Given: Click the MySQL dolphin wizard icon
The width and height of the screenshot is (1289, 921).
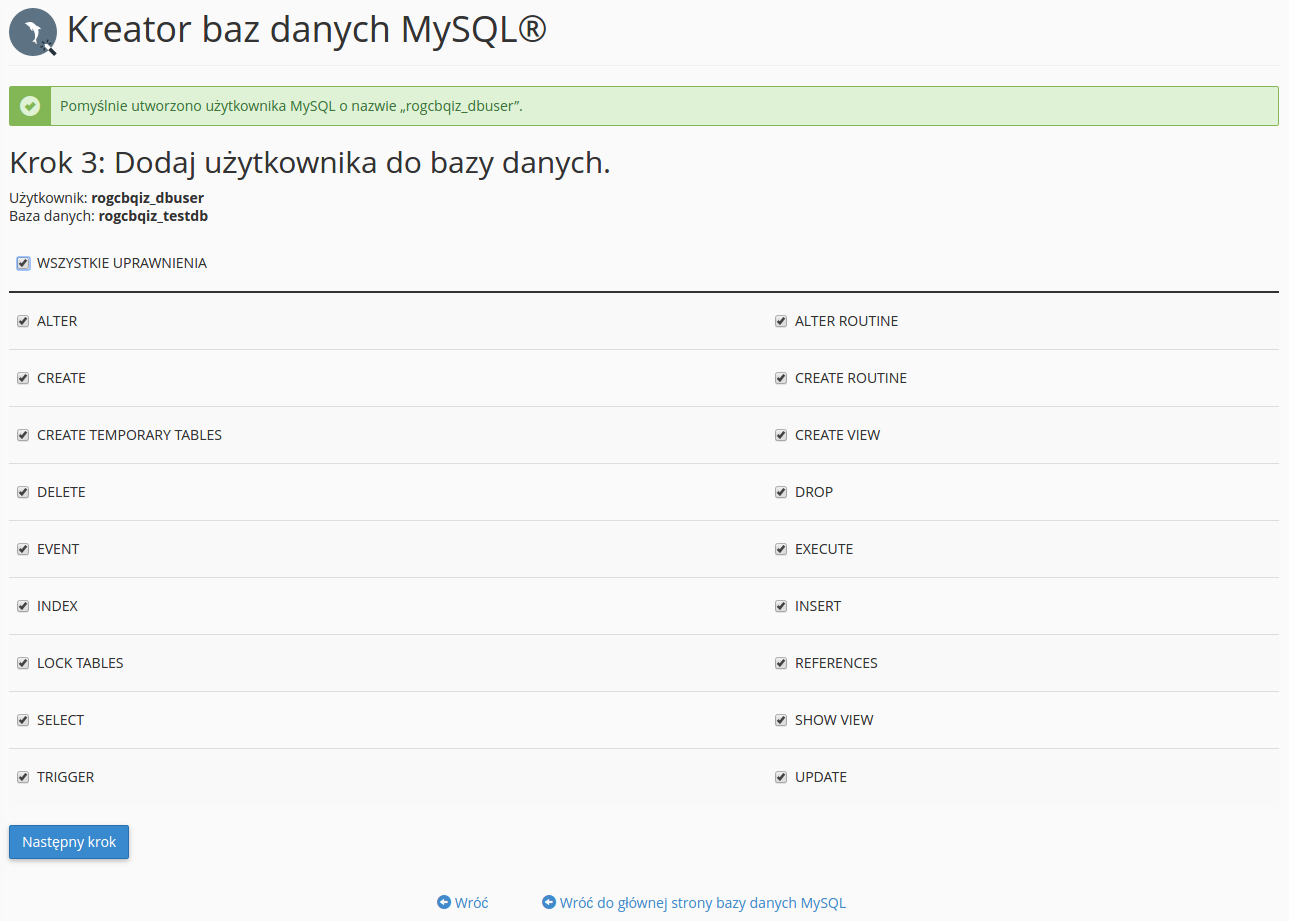Looking at the screenshot, I should click(x=33, y=32).
